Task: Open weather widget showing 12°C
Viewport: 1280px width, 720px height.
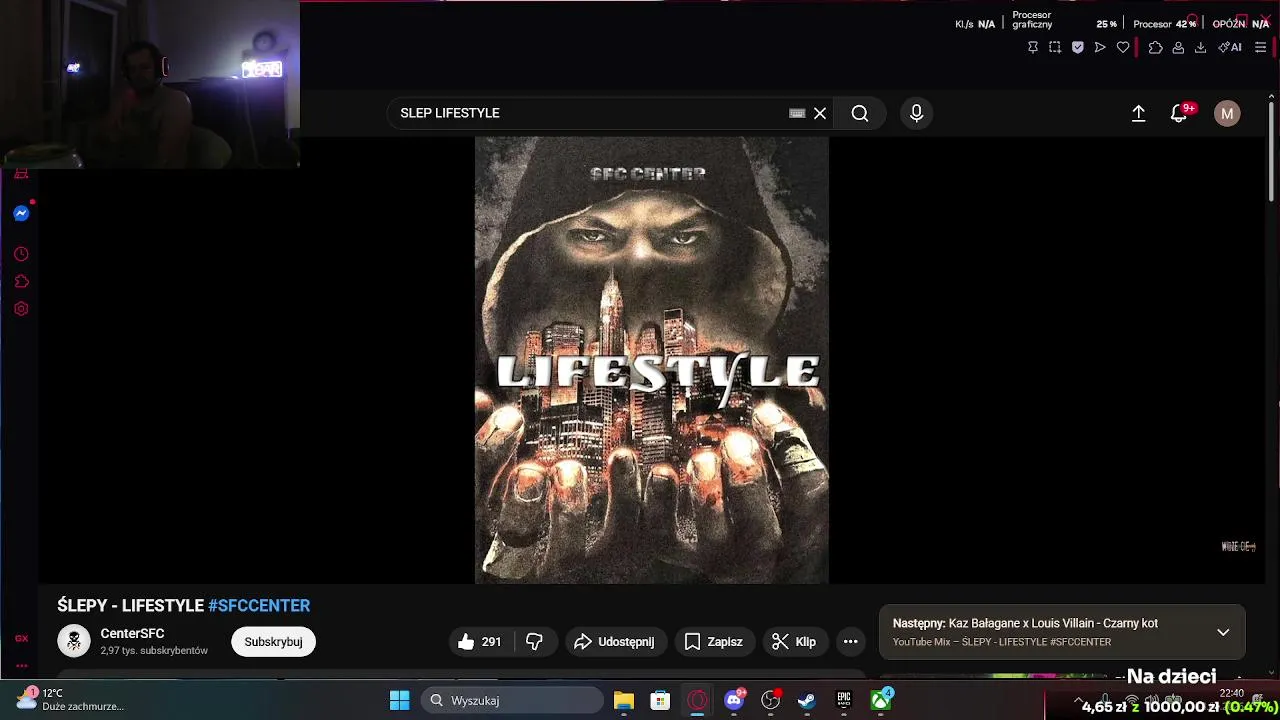Action: pyautogui.click(x=70, y=700)
